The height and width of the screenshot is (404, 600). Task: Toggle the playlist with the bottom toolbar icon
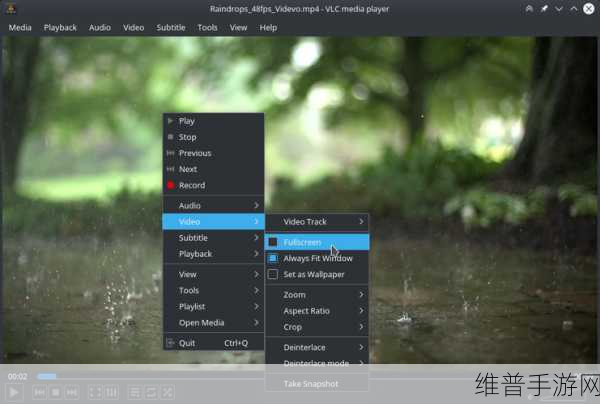135,392
